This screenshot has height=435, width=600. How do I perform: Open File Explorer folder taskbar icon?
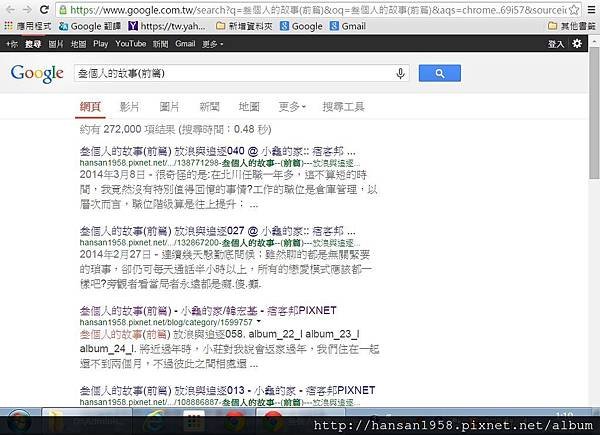coord(56,422)
